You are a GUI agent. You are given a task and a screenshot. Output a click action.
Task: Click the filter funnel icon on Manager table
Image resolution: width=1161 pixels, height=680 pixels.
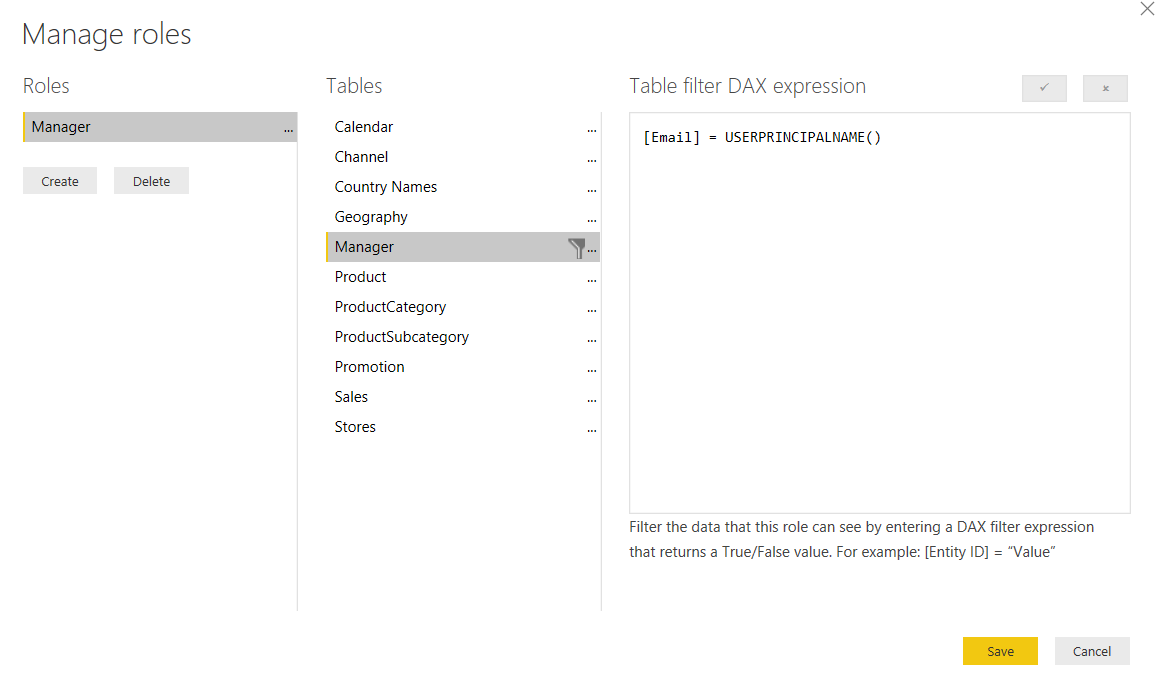click(x=576, y=248)
